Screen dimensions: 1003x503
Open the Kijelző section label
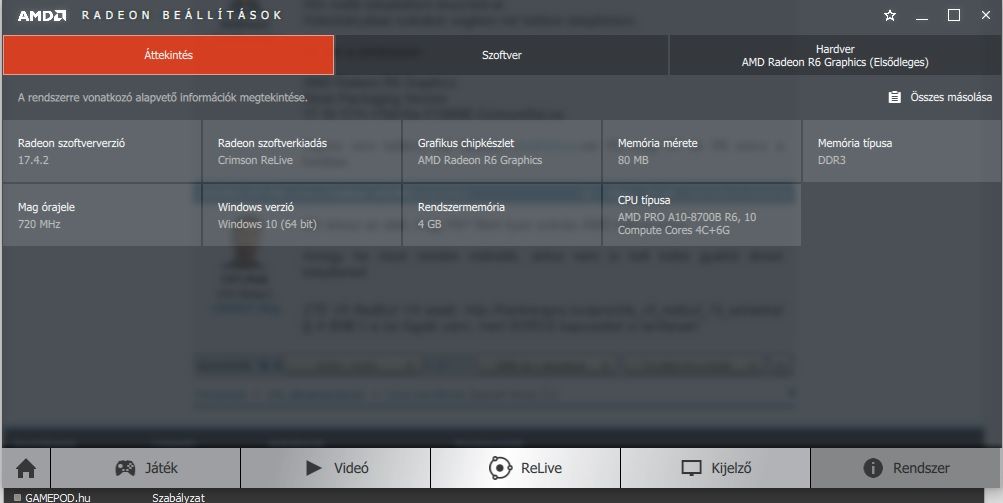731,468
